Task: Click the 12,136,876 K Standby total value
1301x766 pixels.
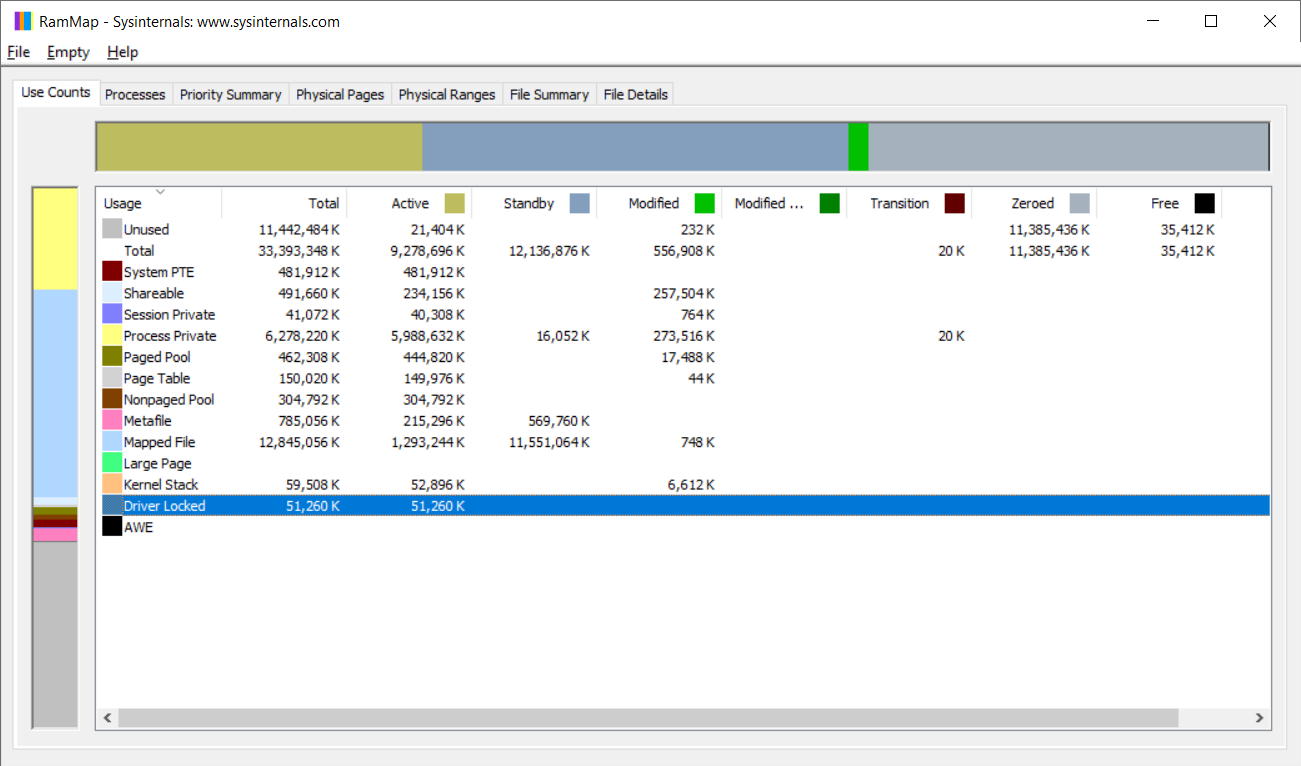Action: [x=549, y=251]
